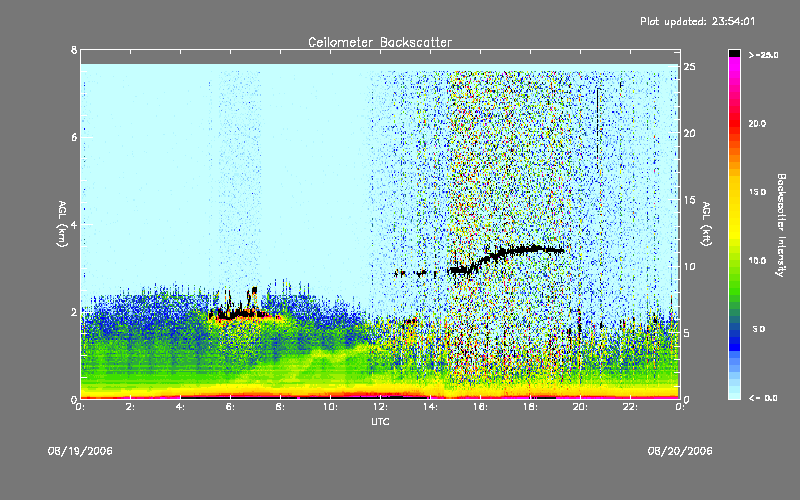Click the 10 kft tick label on right axis

[x=690, y=266]
